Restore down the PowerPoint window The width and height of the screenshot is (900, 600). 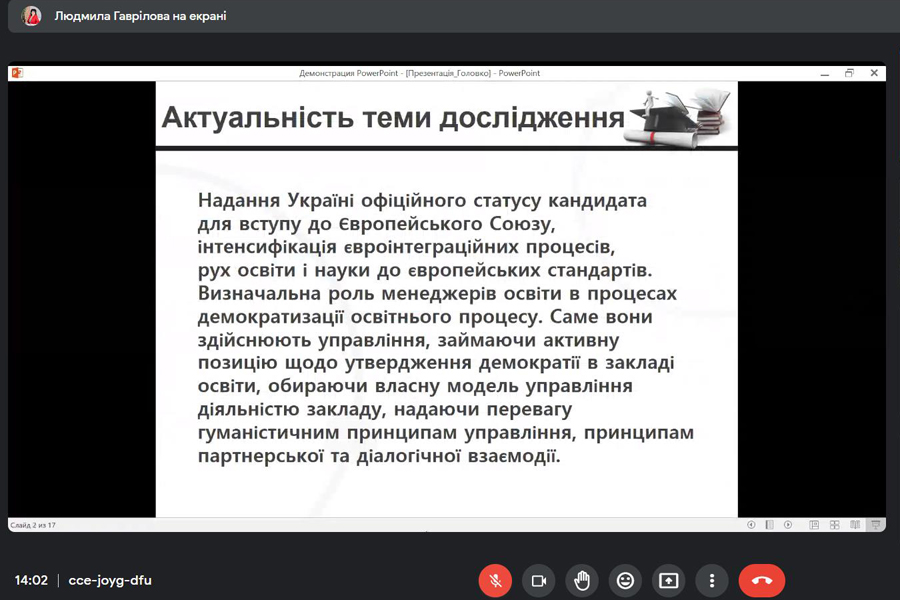coord(849,73)
